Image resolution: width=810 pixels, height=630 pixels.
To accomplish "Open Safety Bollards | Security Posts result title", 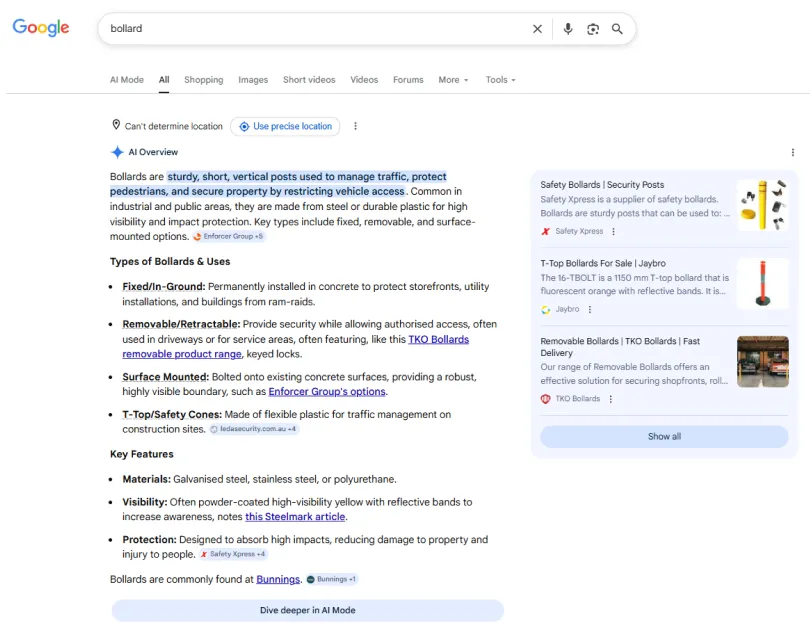I will click(602, 185).
